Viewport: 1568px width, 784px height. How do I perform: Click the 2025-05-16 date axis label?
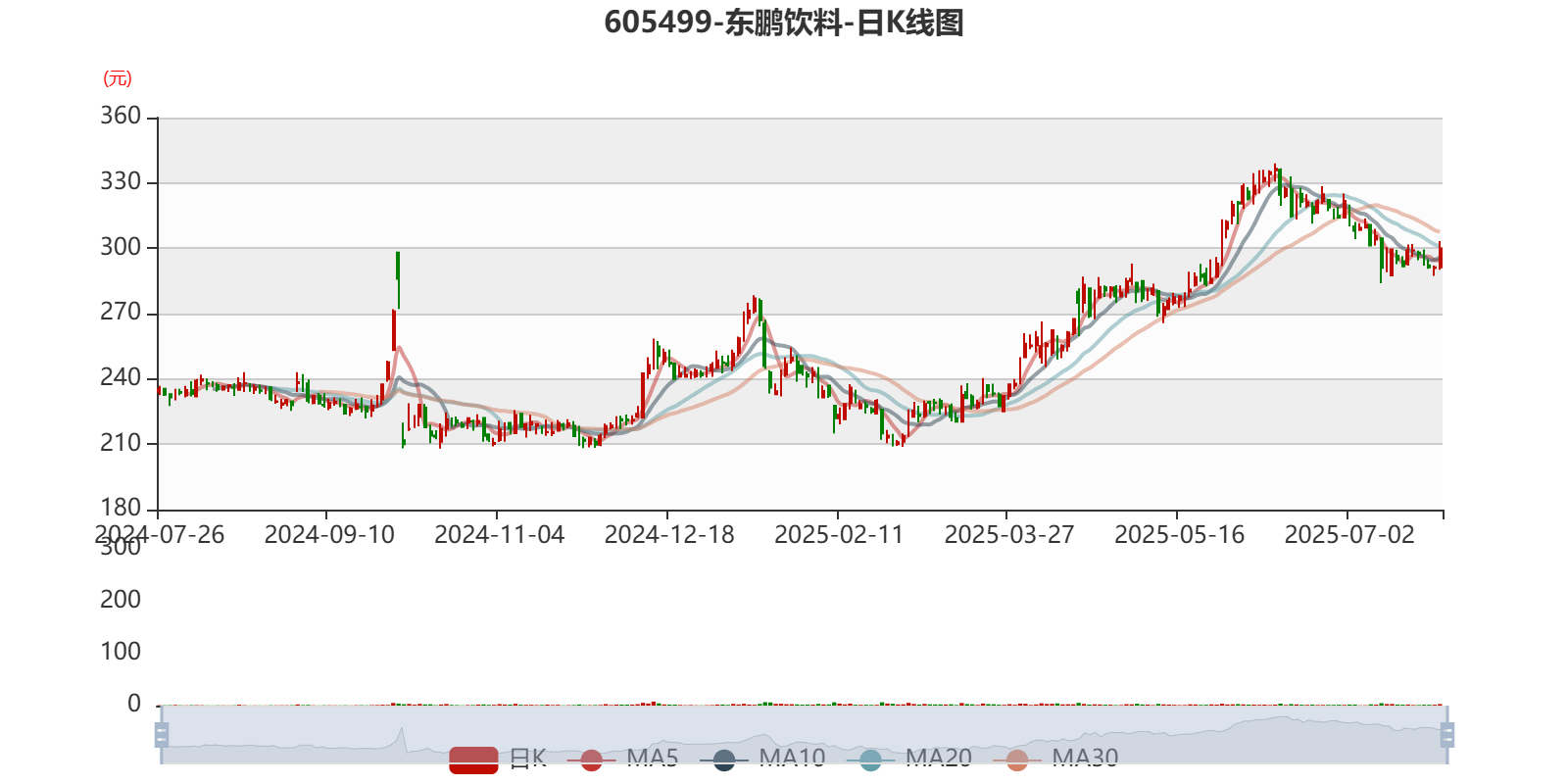[x=1180, y=535]
